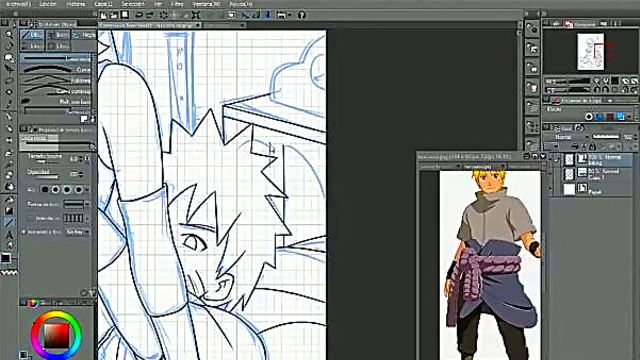Switch to the Negr sub tool group

coord(84,35)
